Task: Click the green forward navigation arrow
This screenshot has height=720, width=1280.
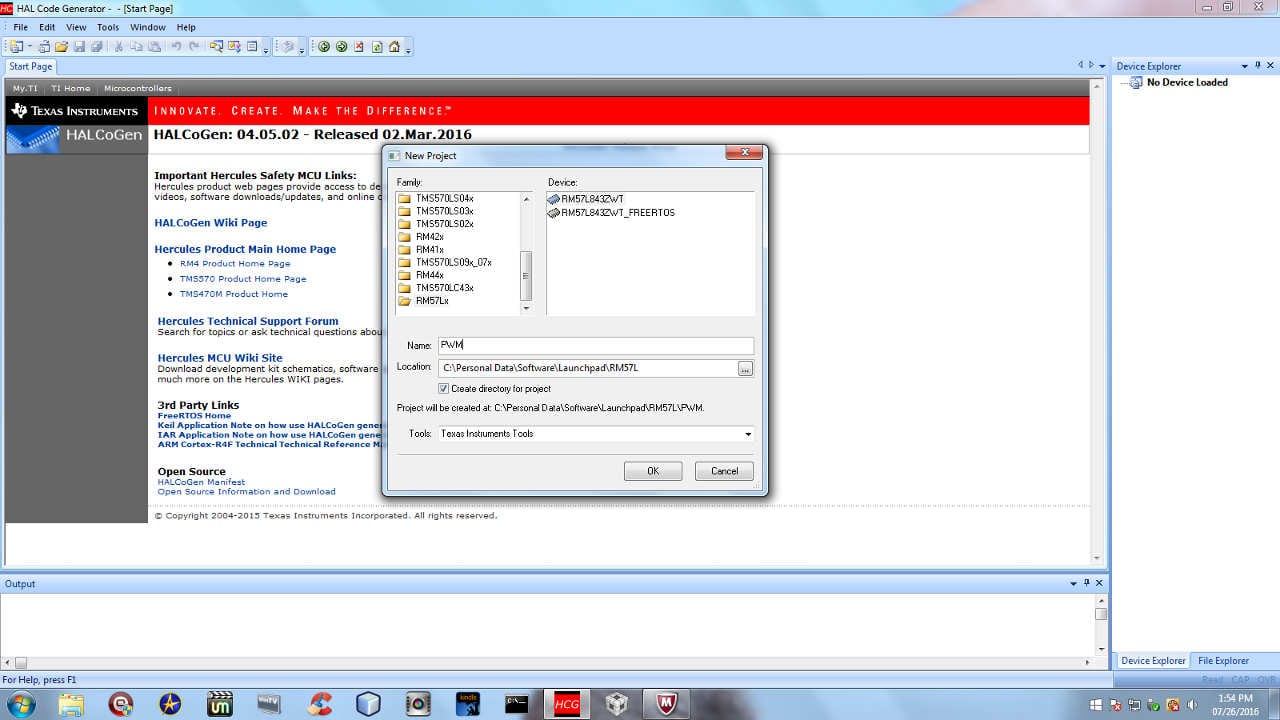Action: coord(341,47)
